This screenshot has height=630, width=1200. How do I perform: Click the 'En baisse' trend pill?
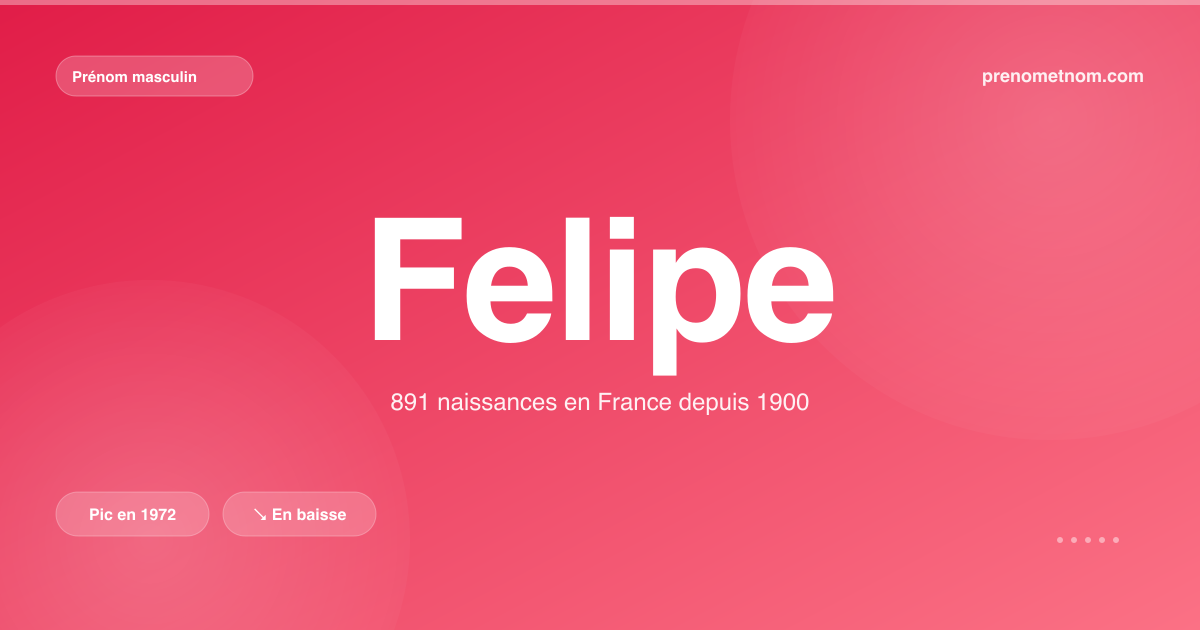click(299, 514)
